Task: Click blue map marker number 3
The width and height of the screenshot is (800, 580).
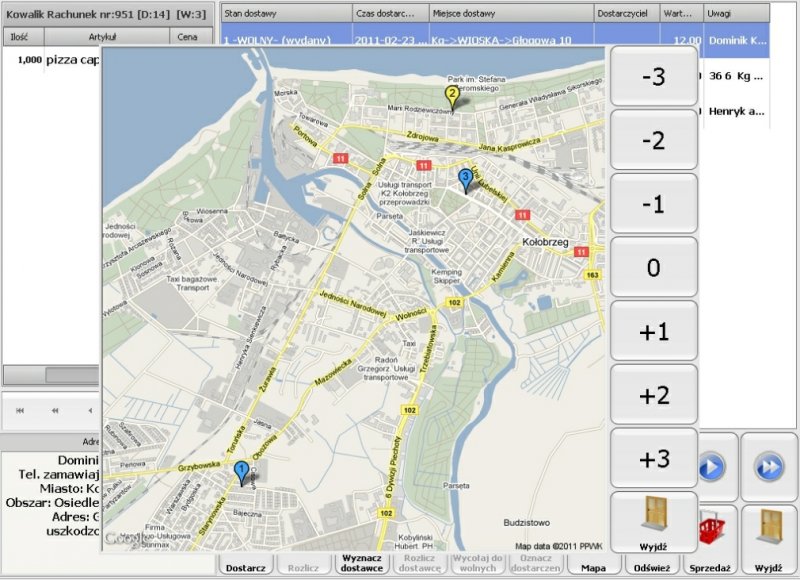Action: pos(465,179)
